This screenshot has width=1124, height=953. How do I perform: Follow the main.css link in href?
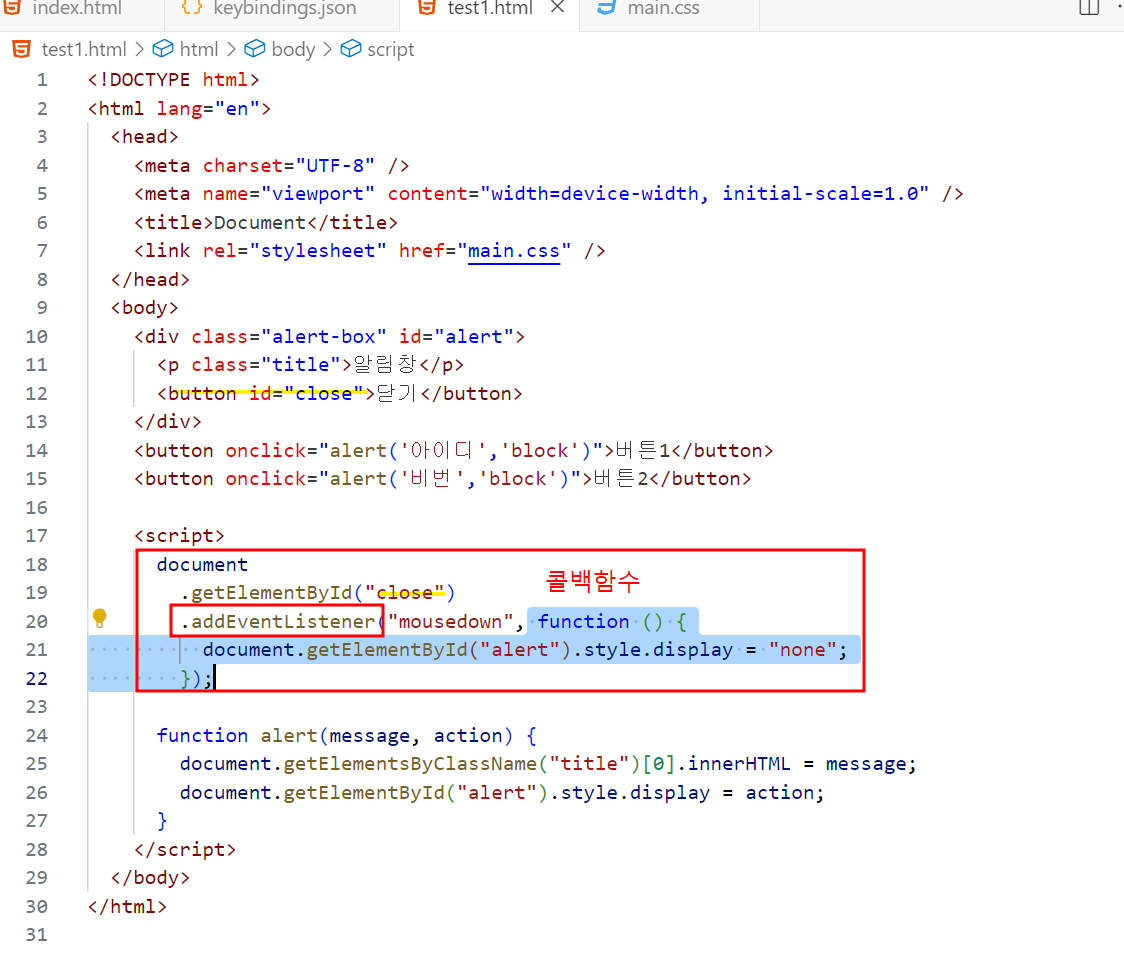point(513,251)
